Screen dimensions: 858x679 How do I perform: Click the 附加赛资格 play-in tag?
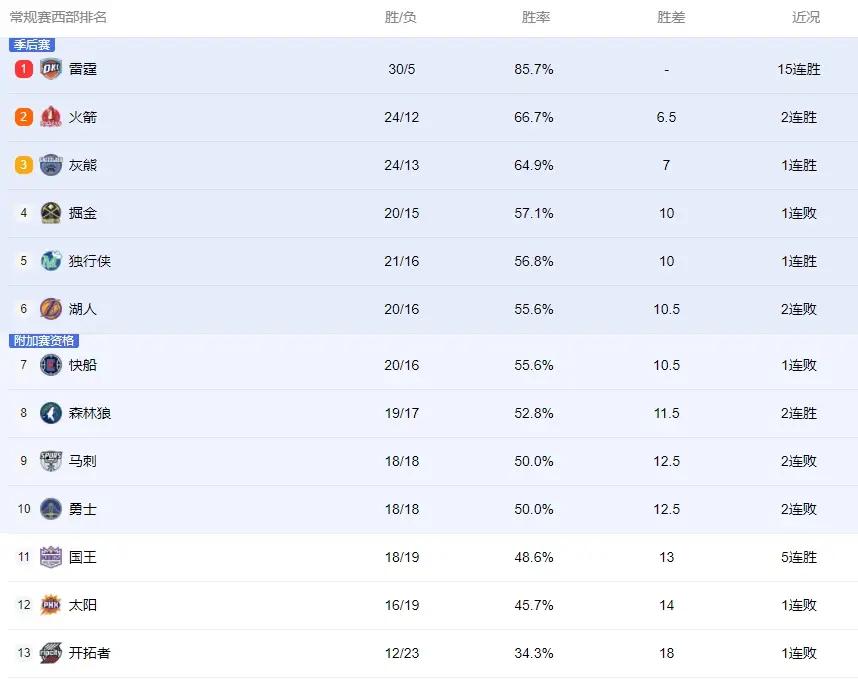coord(44,340)
